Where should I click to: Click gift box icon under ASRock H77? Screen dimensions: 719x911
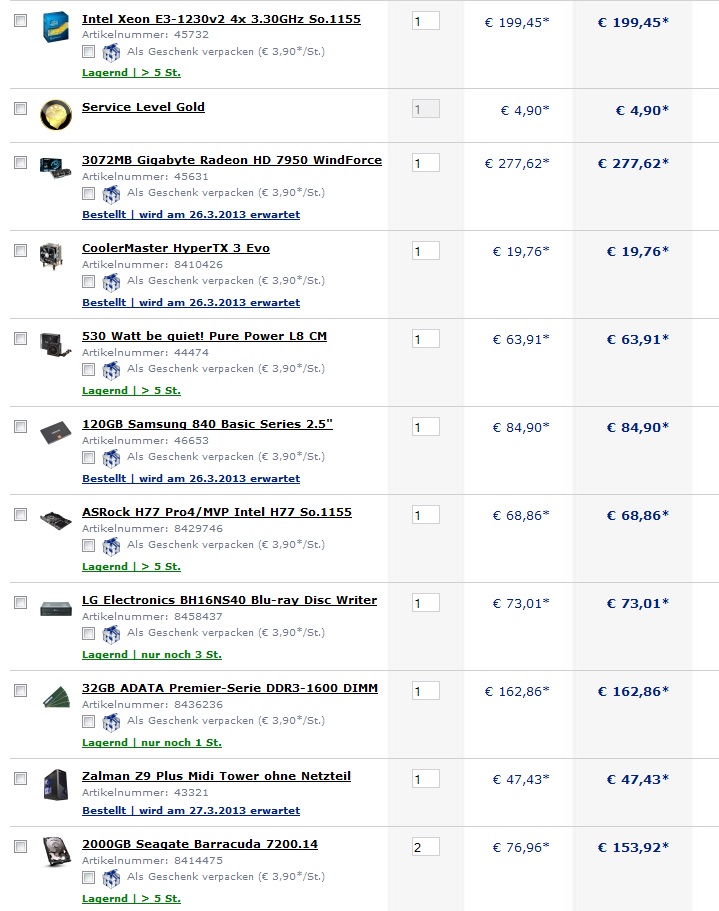pyautogui.click(x=111, y=546)
